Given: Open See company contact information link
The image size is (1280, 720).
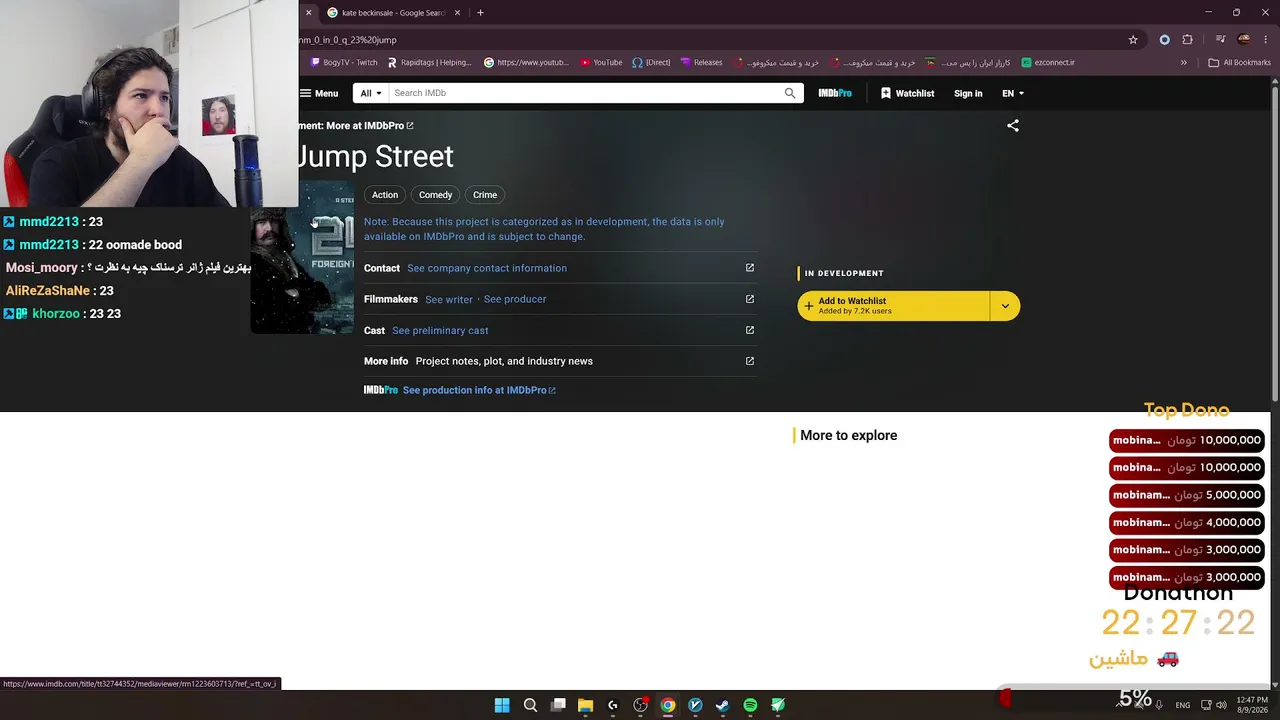Looking at the screenshot, I should [487, 268].
